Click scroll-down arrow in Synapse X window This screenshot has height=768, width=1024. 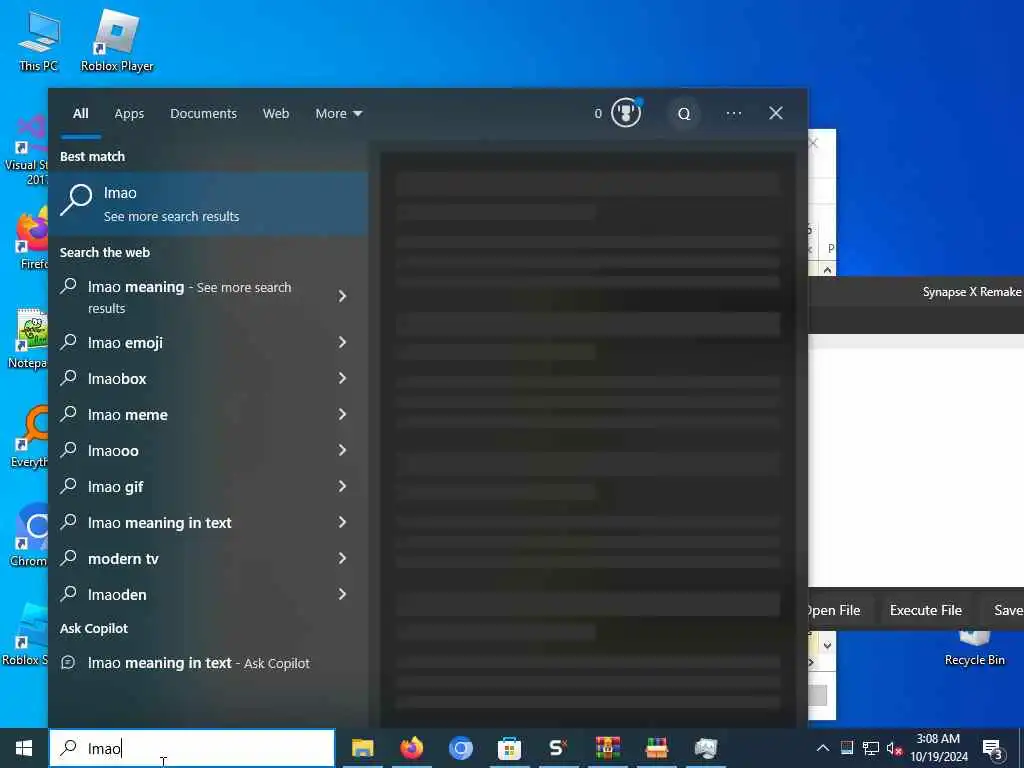click(x=827, y=645)
